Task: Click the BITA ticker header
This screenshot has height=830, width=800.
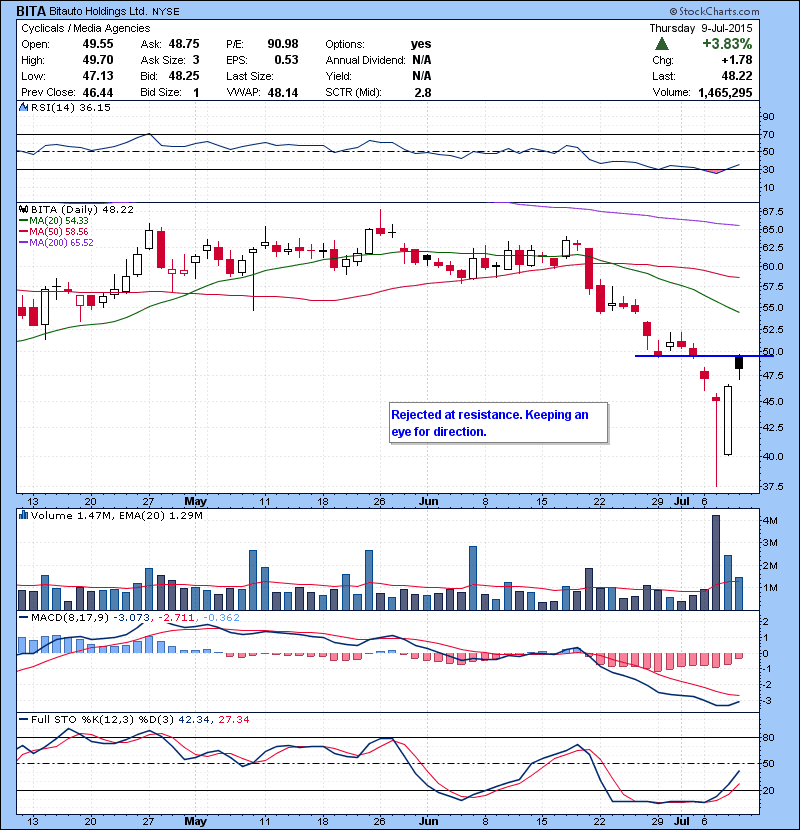Action: tap(28, 11)
